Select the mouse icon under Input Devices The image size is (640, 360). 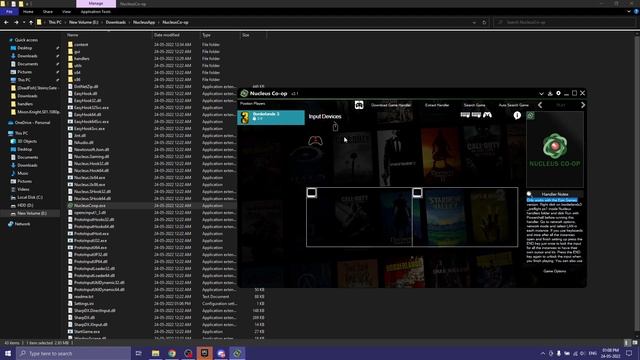click(335, 127)
